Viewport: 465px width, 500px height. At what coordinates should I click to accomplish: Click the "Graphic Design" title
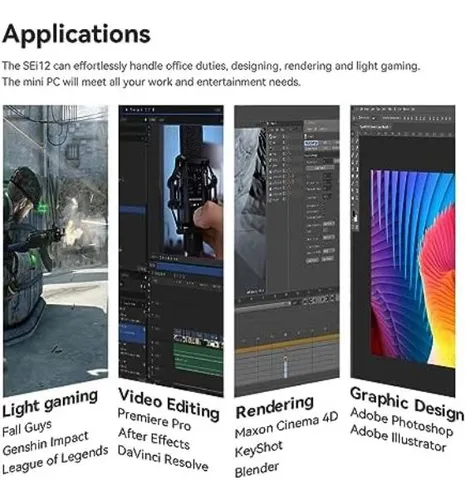coord(407,404)
